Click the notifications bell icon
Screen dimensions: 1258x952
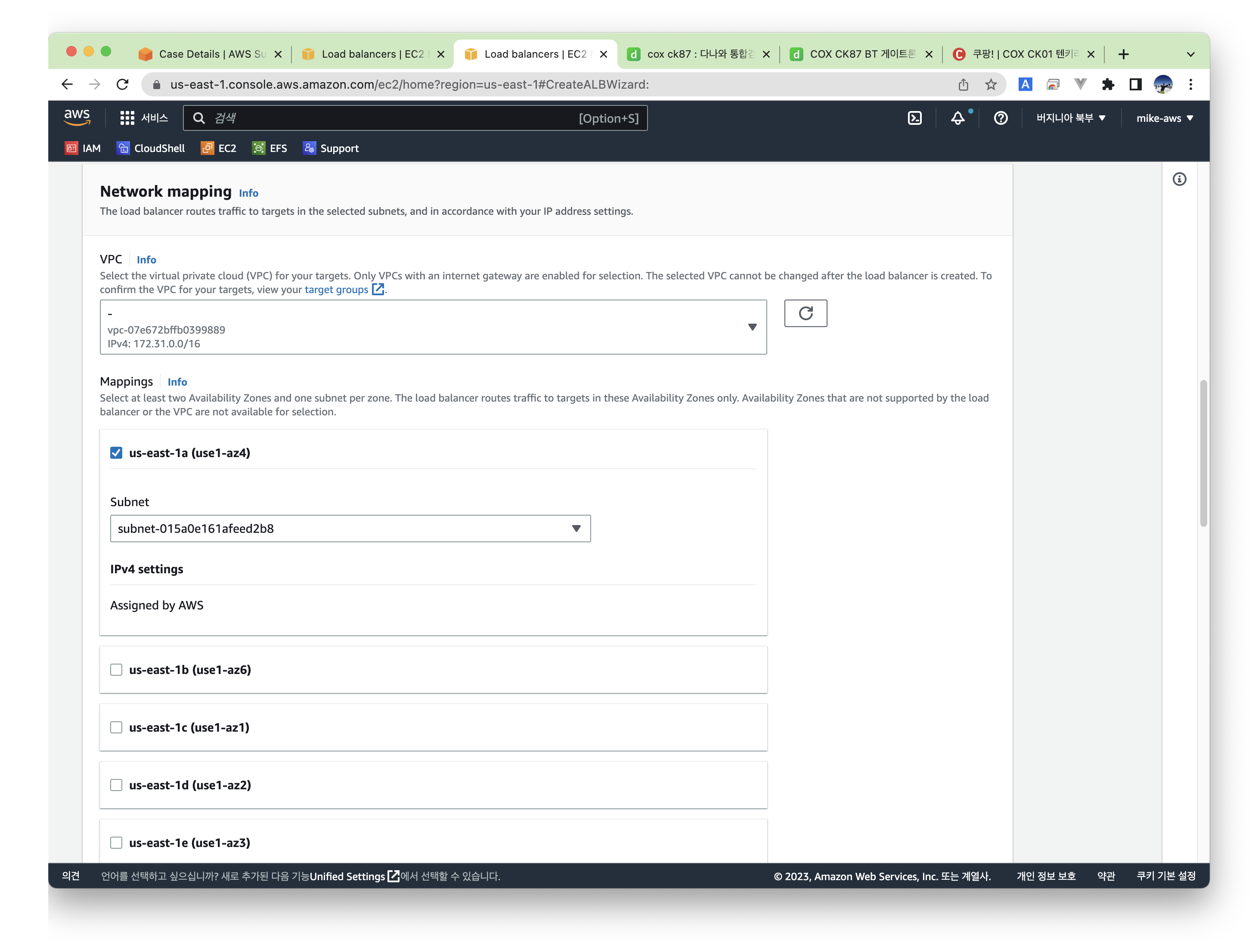(958, 118)
